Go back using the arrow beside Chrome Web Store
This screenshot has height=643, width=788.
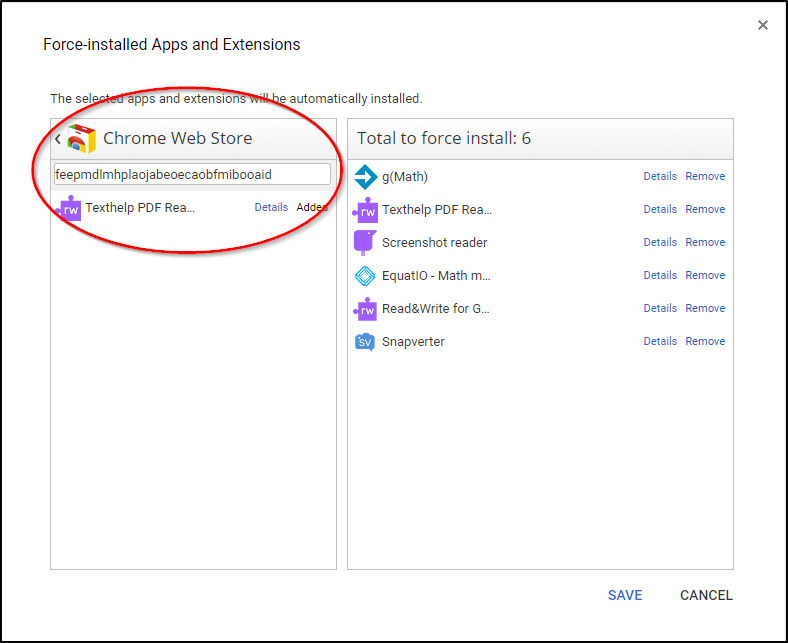(58, 139)
